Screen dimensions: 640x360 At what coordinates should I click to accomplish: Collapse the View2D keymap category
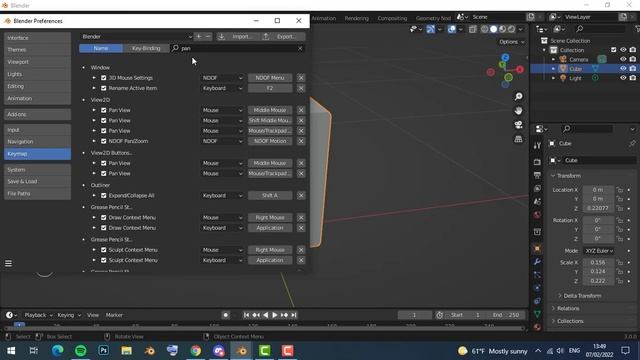(84, 100)
